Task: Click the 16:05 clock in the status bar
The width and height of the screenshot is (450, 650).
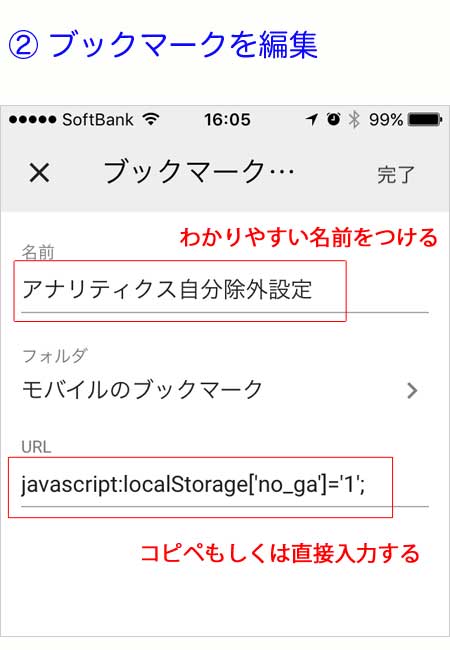Action: [227, 120]
